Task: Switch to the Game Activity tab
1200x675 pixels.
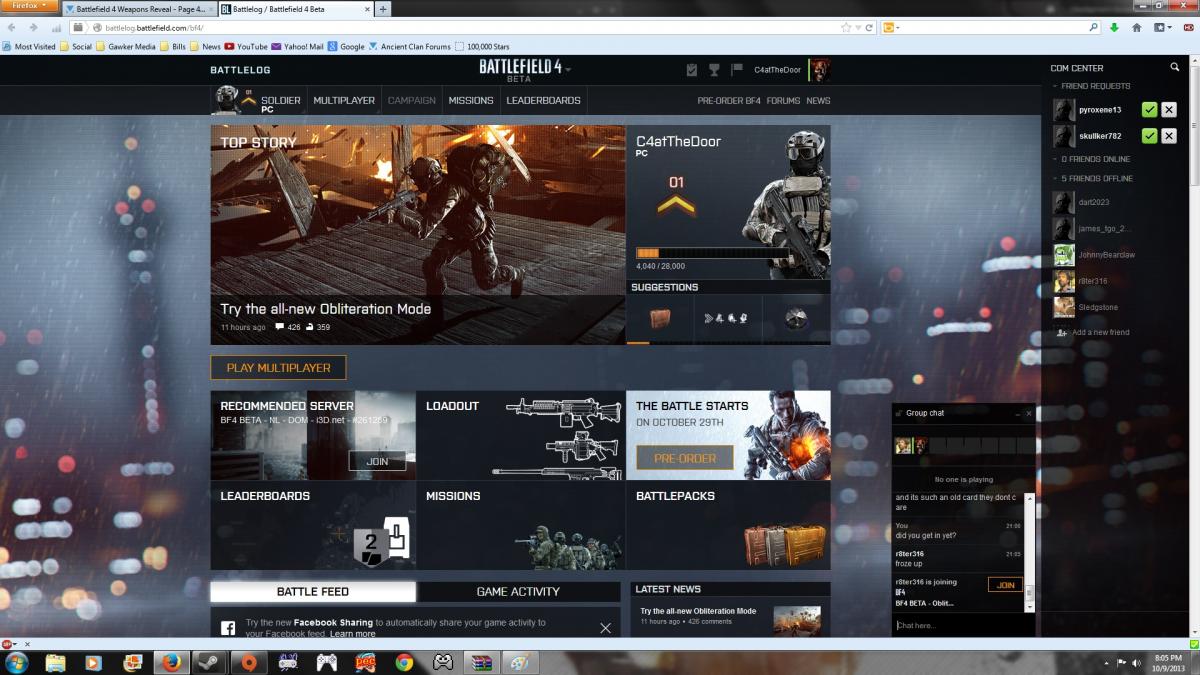Action: [518, 592]
